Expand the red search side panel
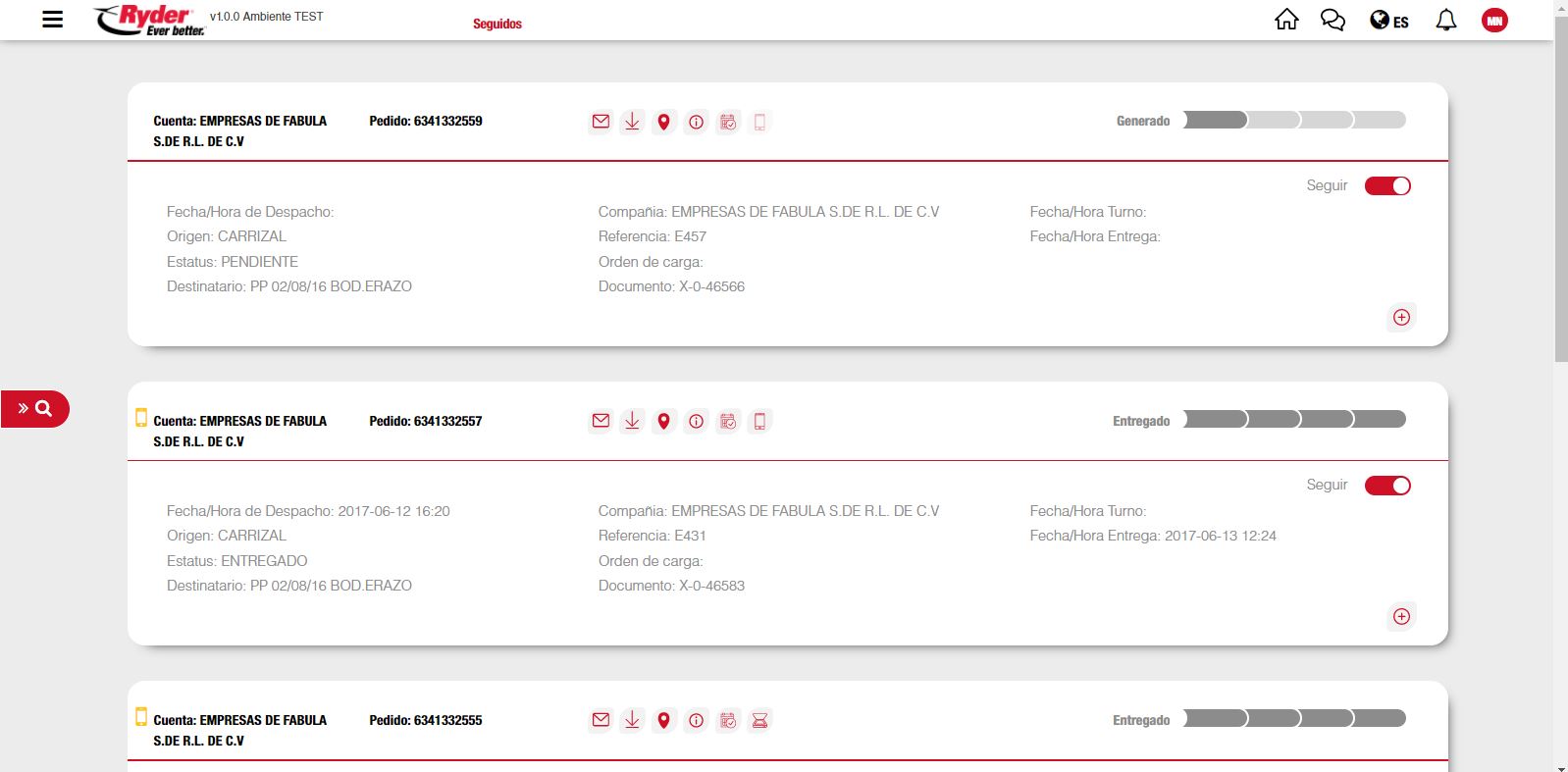Screen dimensions: 1568x772 coord(34,409)
